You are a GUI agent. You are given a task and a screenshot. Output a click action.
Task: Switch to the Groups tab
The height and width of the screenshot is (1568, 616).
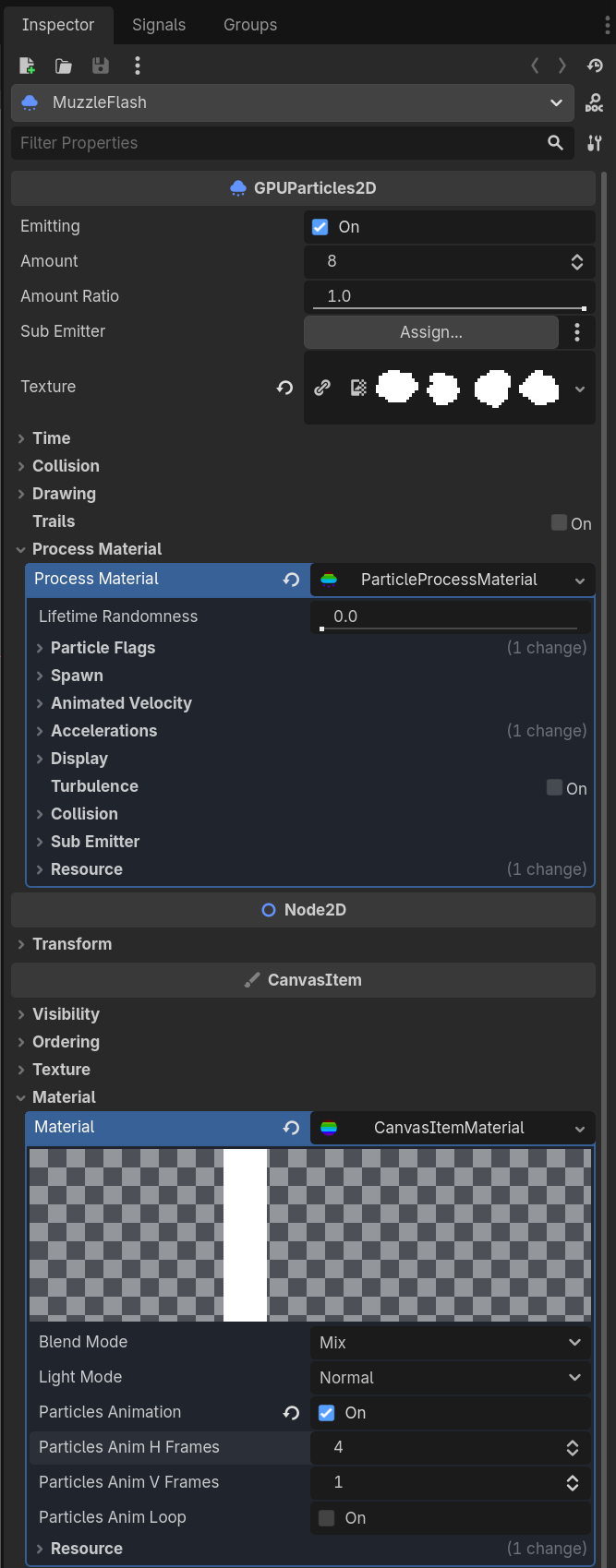coord(250,25)
